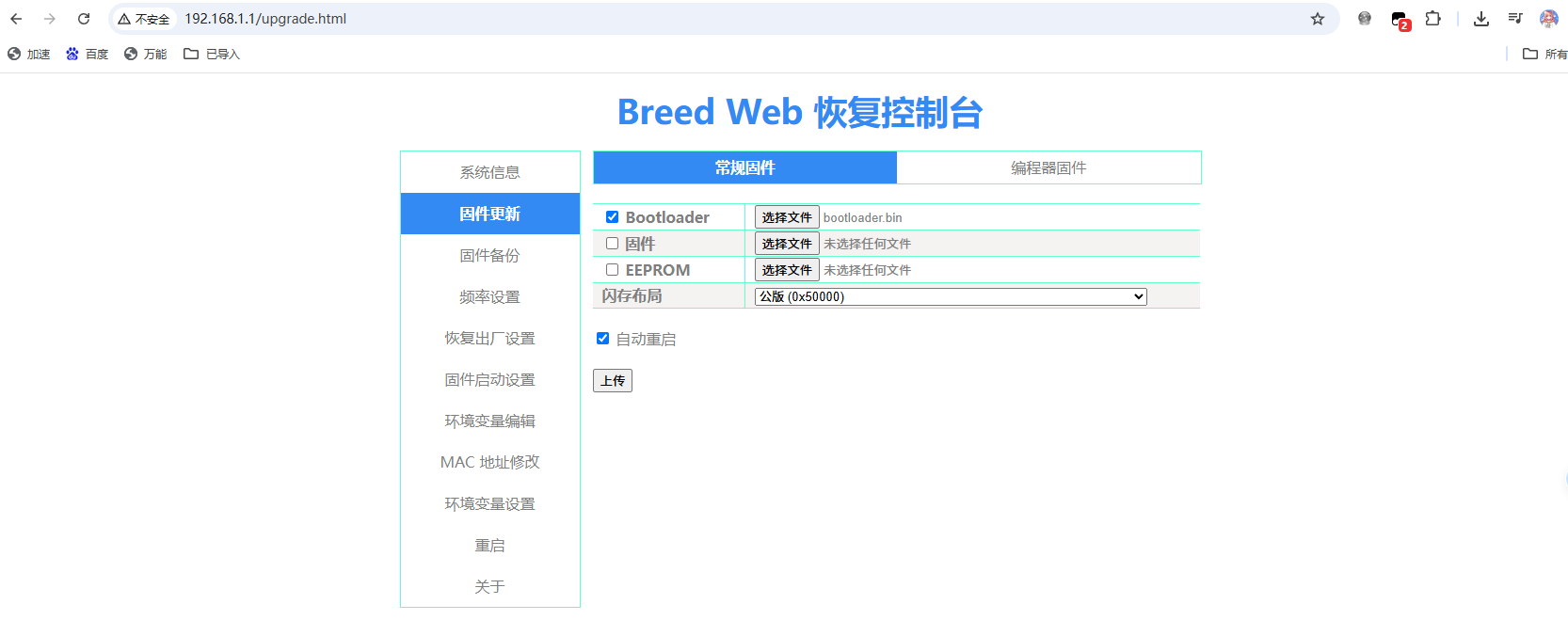Click the bootloader.bin file name text
Screen dimensions: 1568x636
click(x=863, y=217)
